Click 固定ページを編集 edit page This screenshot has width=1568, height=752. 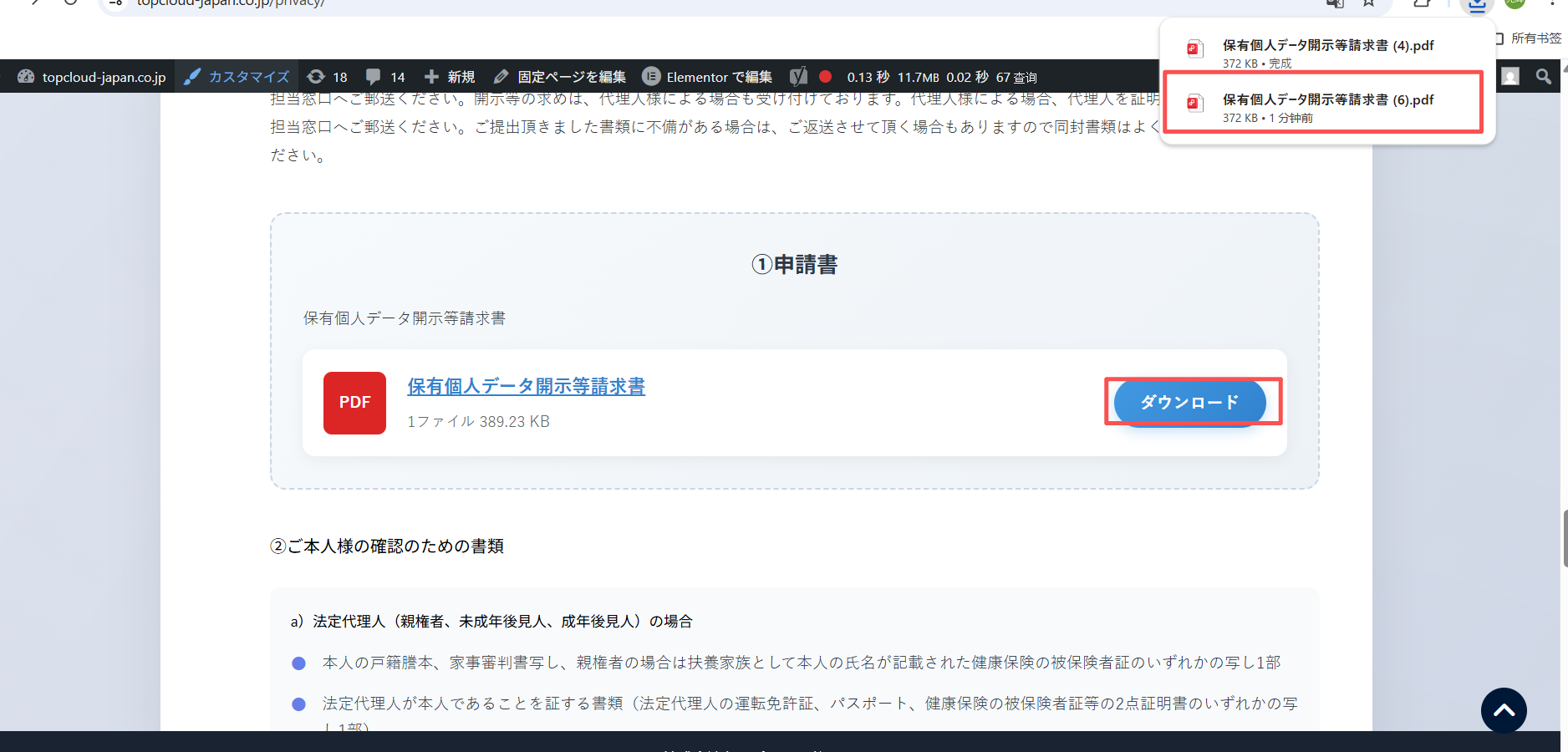pyautogui.click(x=559, y=77)
